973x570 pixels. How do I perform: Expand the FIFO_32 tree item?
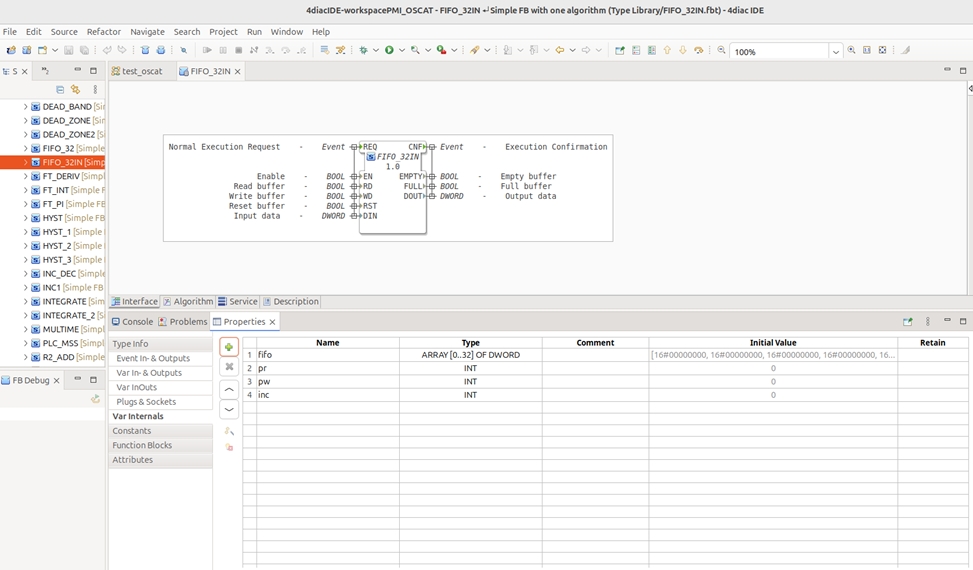(25, 148)
